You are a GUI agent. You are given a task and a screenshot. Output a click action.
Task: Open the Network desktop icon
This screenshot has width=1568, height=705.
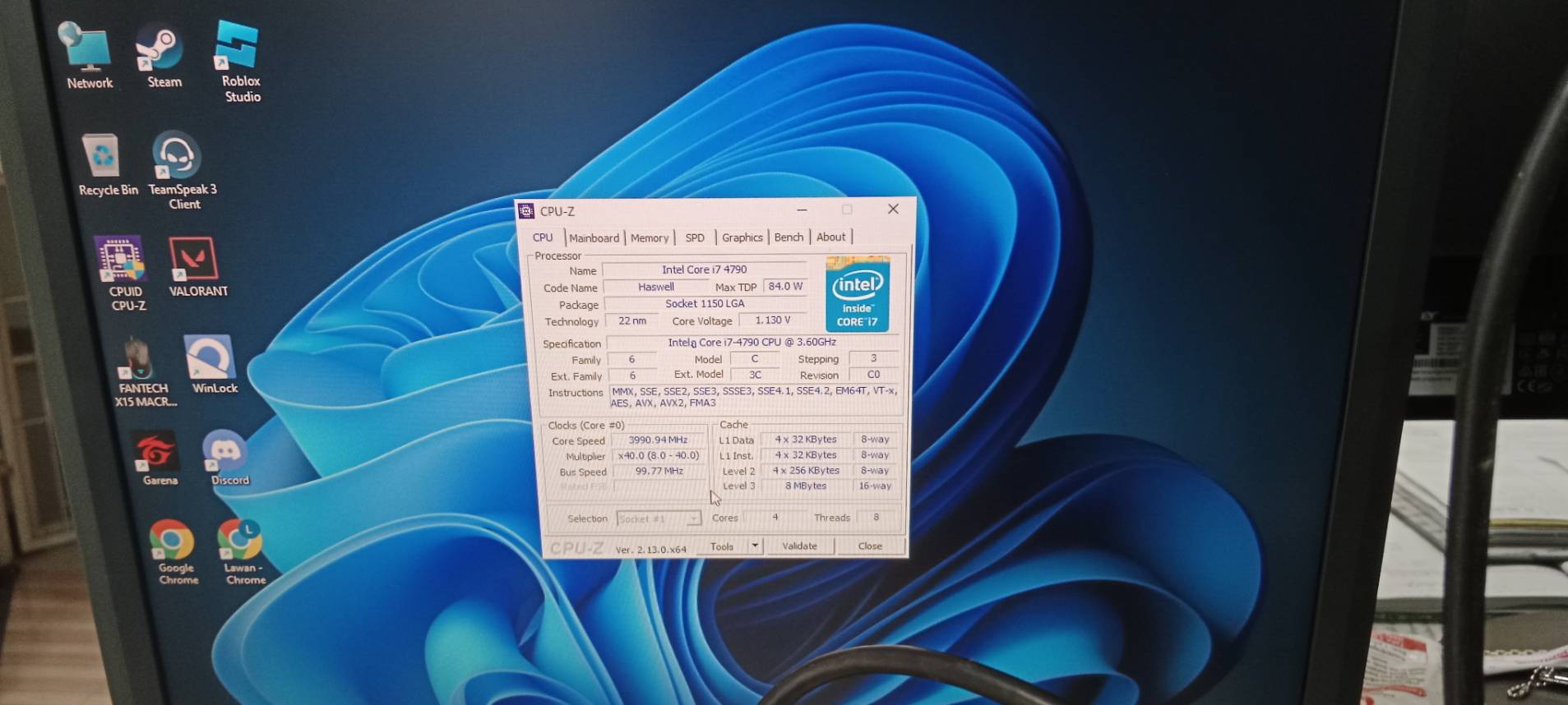[x=89, y=56]
